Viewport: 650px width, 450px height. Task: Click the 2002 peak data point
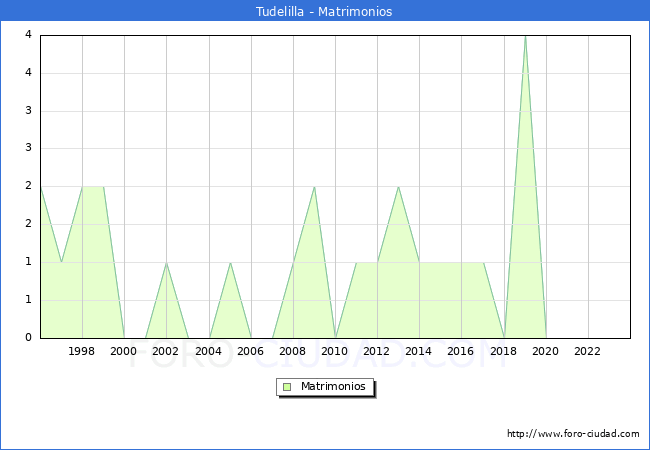pyautogui.click(x=166, y=263)
